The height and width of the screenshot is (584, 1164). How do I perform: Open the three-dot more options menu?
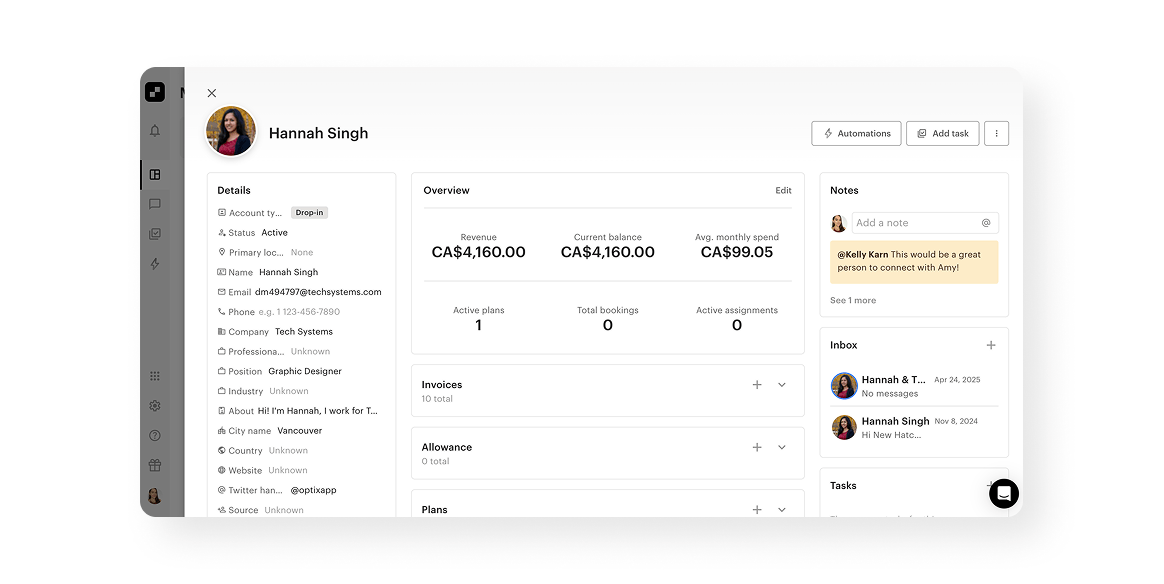coord(996,133)
